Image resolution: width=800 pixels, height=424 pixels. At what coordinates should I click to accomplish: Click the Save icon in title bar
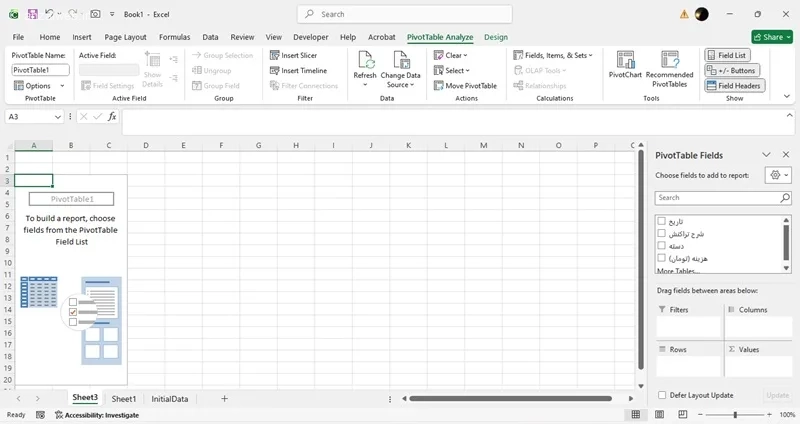point(33,14)
